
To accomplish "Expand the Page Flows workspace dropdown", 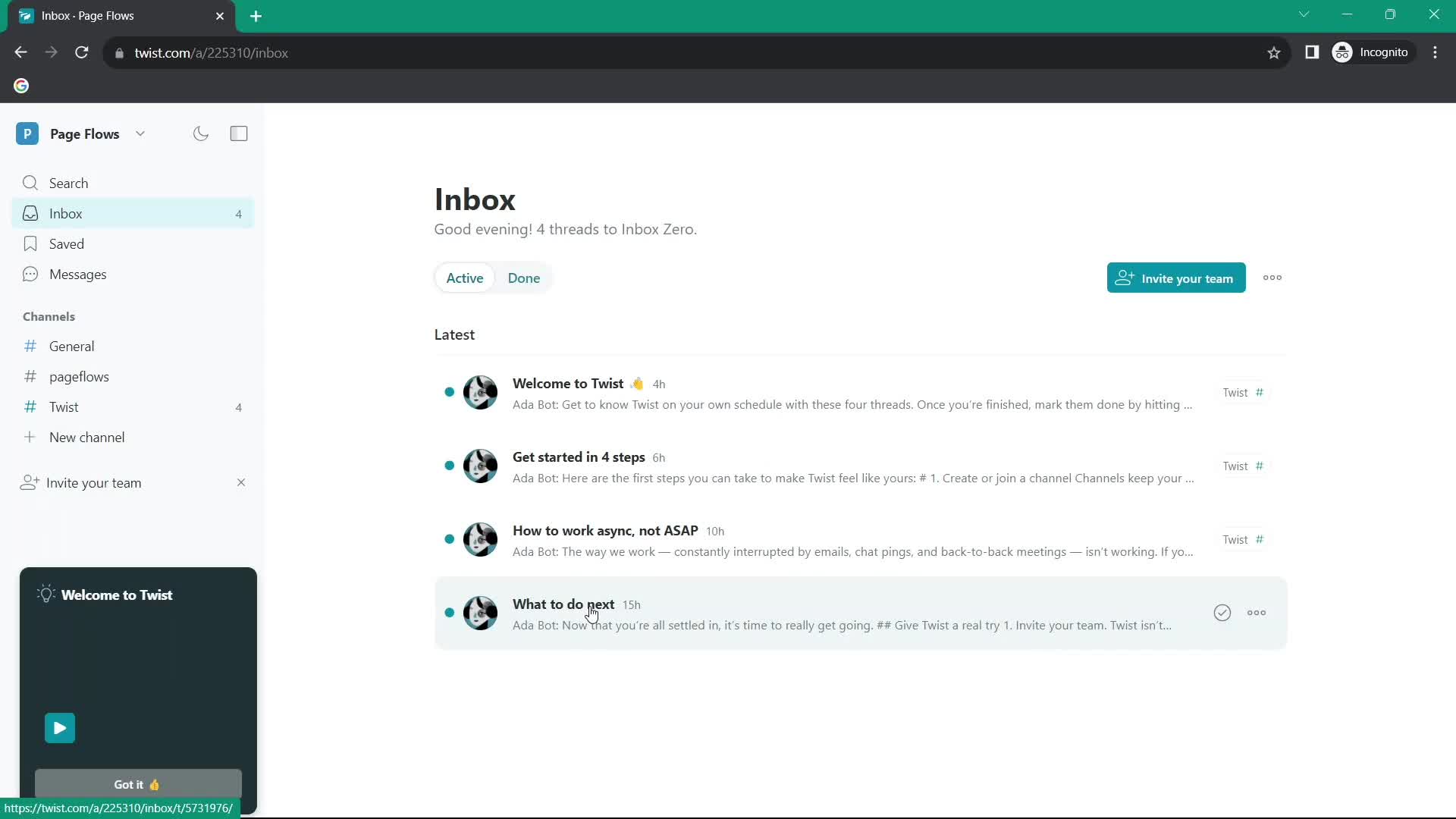I will (139, 133).
